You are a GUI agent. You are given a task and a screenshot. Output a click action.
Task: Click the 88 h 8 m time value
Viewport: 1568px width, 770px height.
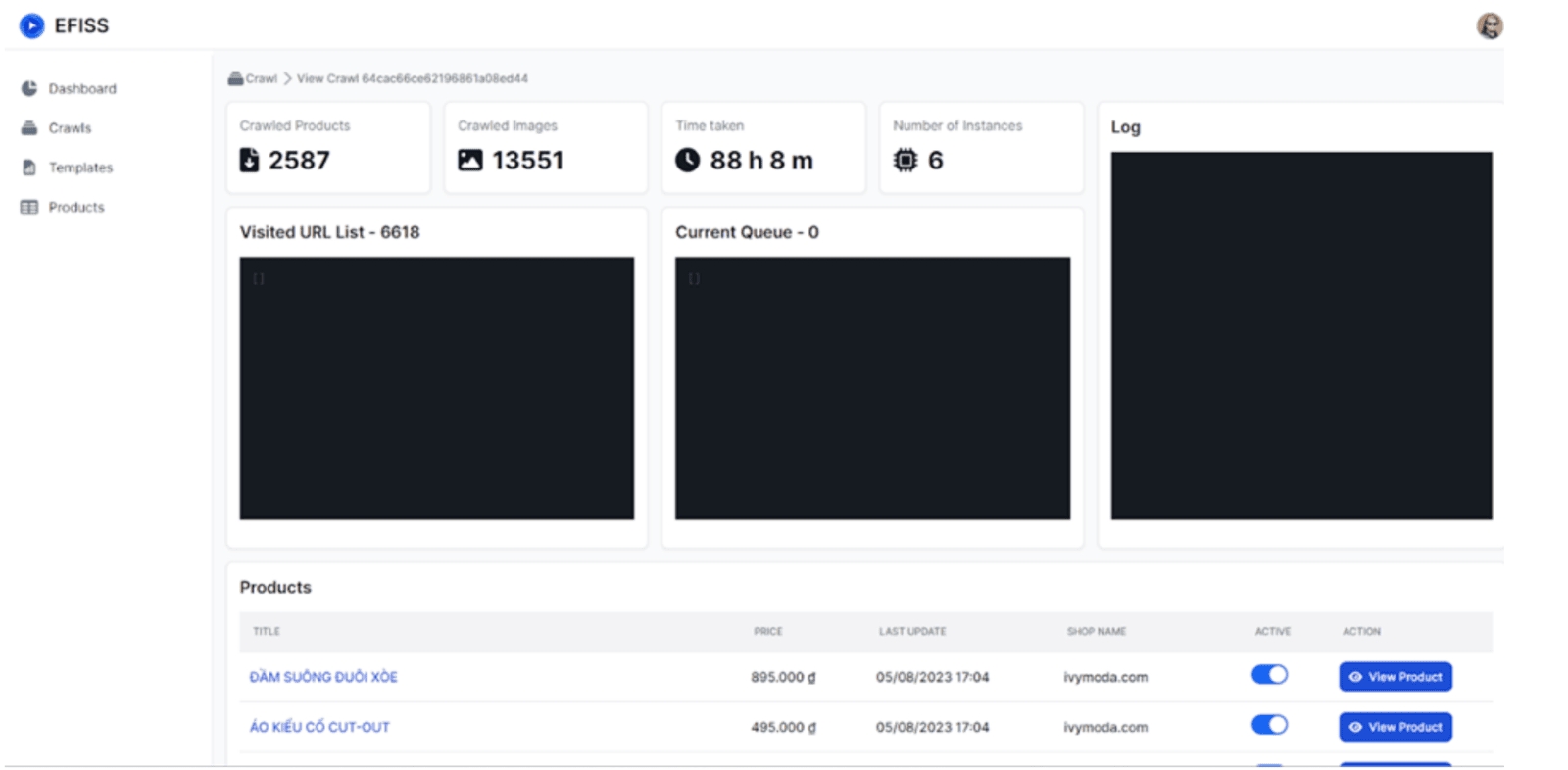pyautogui.click(x=761, y=160)
